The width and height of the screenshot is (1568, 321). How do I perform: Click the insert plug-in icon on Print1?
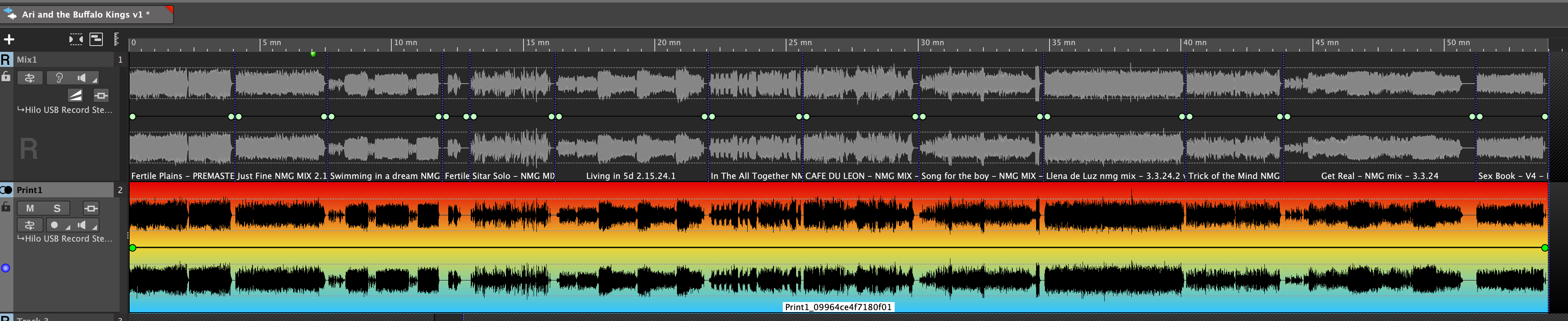[91, 209]
